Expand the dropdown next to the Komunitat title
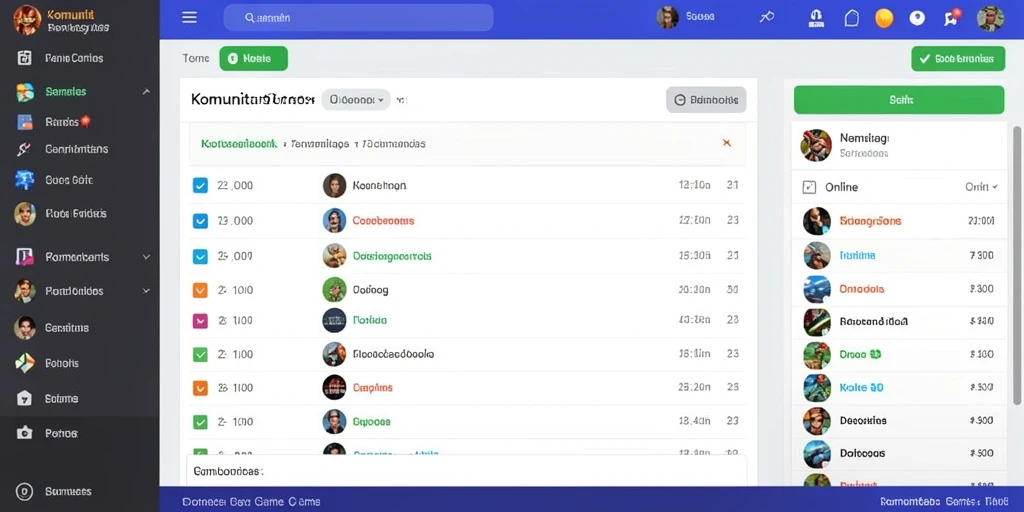 point(356,100)
